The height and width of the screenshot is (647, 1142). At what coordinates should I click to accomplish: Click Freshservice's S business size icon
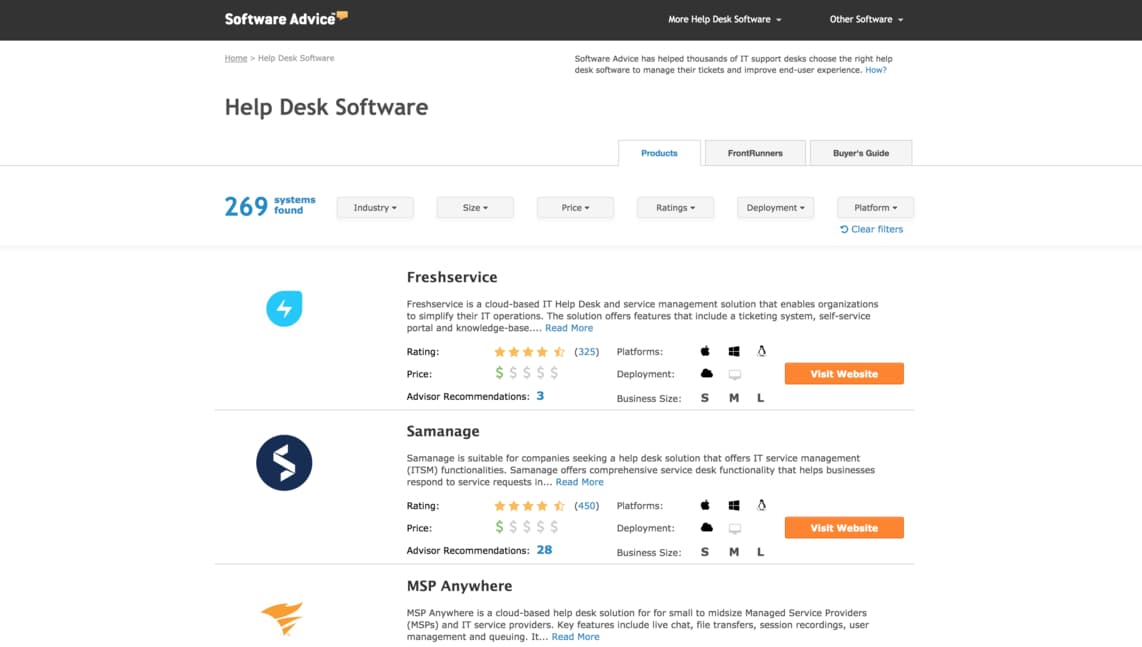click(x=704, y=398)
